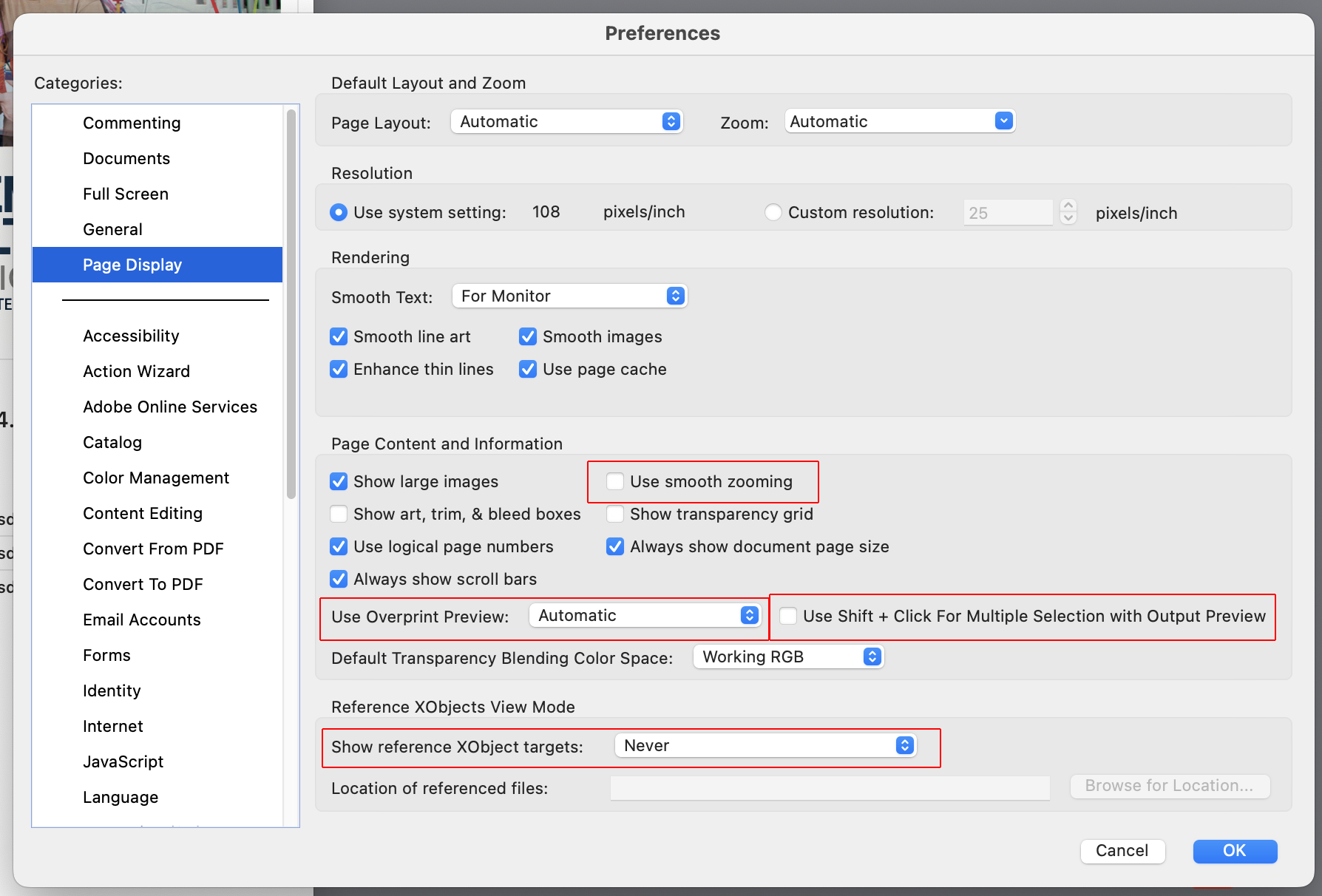Open the Default Transparency Blending Color Space dropdown
The height and width of the screenshot is (896, 1322).
(x=787, y=656)
